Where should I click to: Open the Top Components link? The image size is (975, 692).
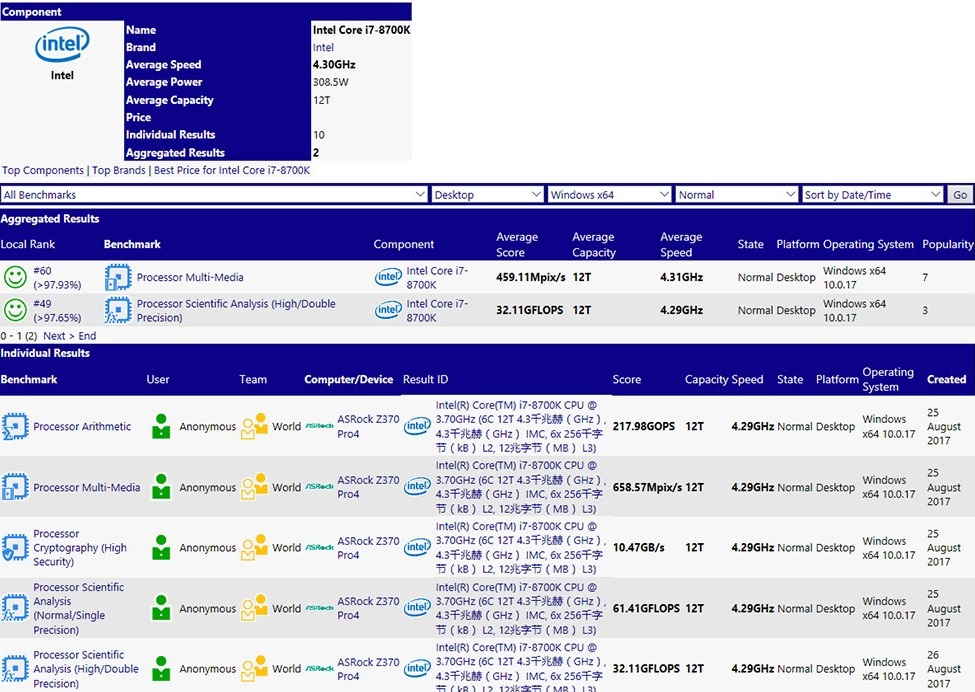(43, 170)
